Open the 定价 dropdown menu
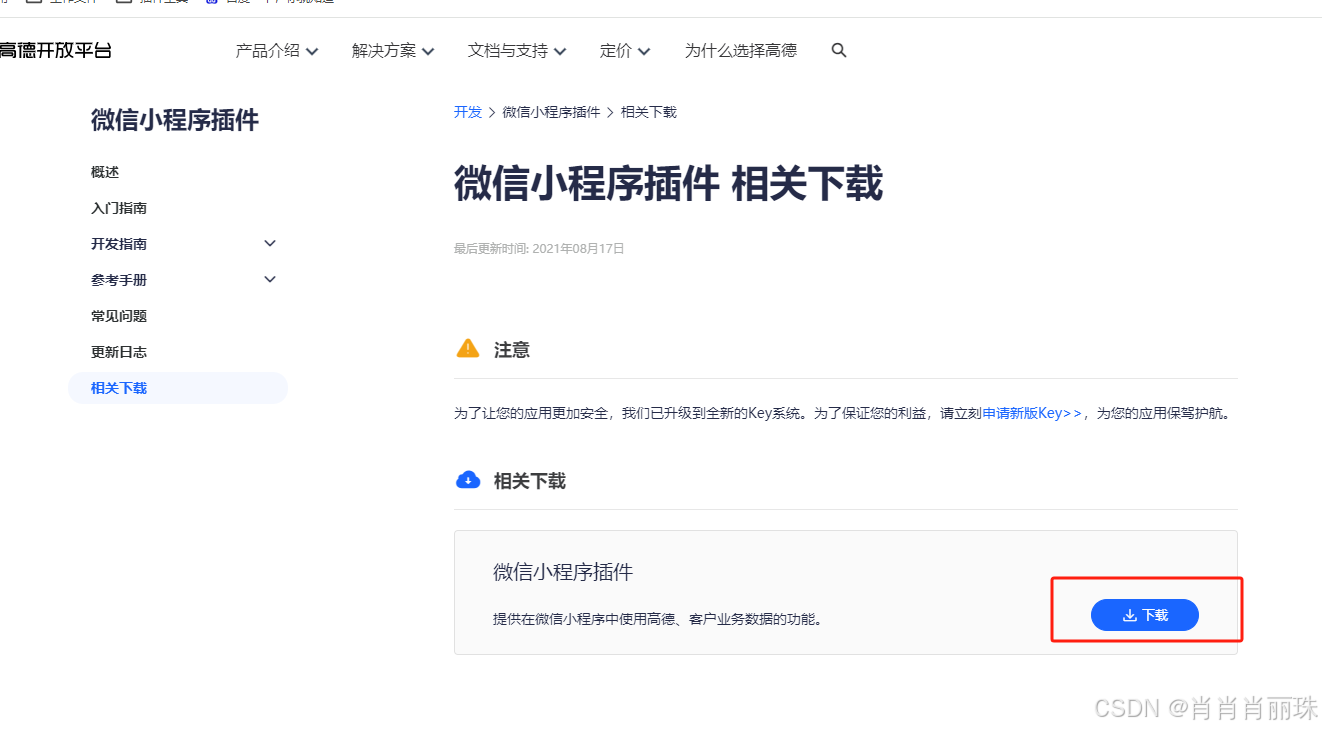Screen dimensions: 1322x730 [x=625, y=50]
